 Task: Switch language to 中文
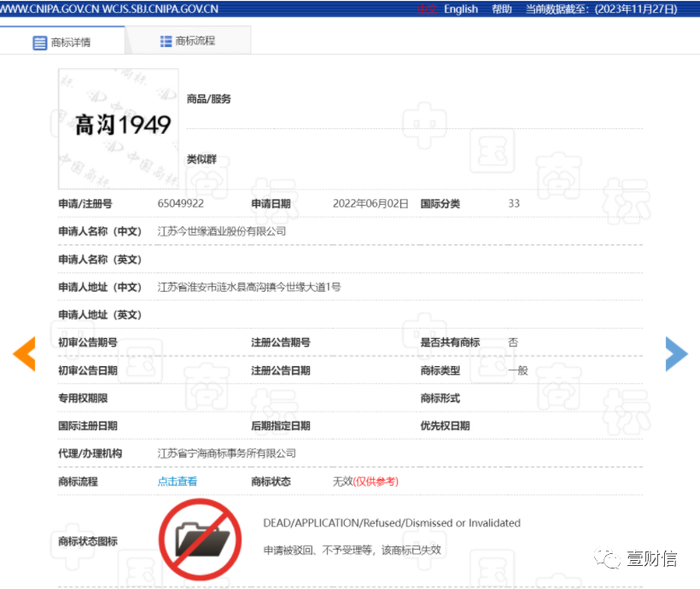(427, 9)
